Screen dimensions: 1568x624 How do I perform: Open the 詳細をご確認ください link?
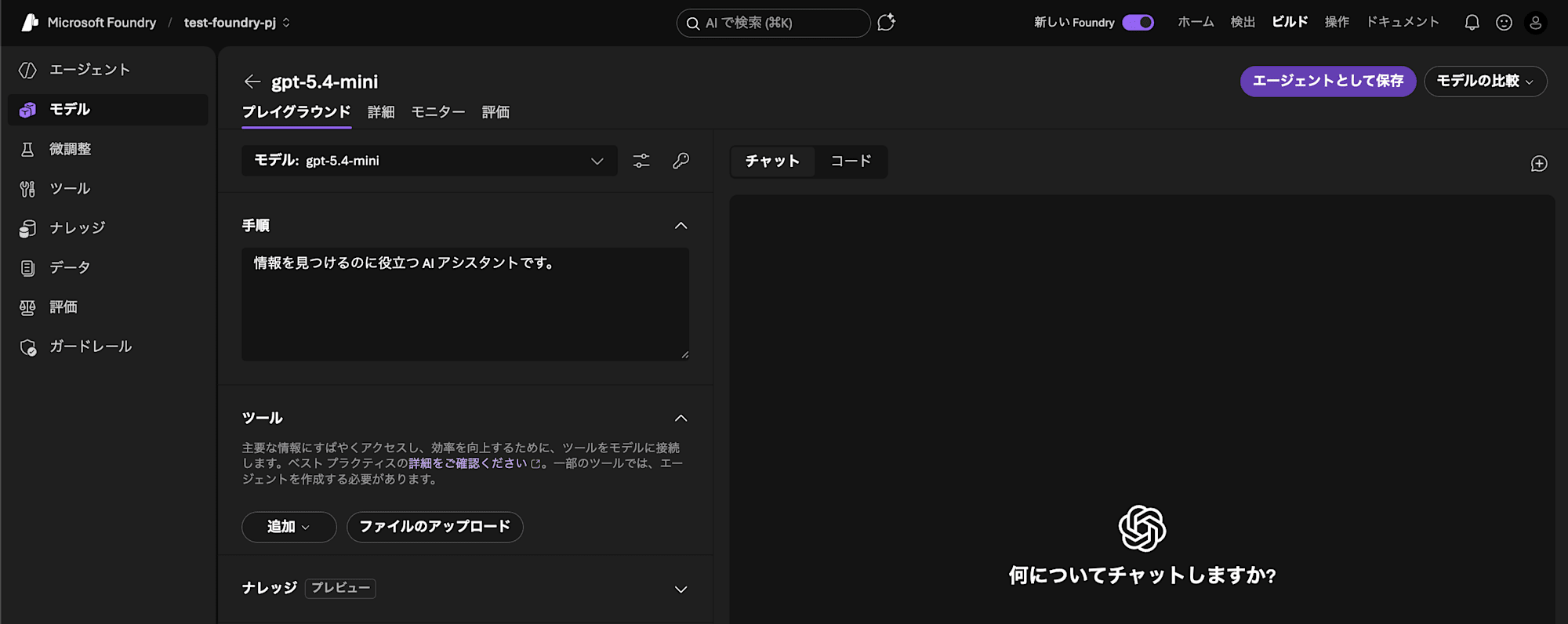(x=468, y=464)
